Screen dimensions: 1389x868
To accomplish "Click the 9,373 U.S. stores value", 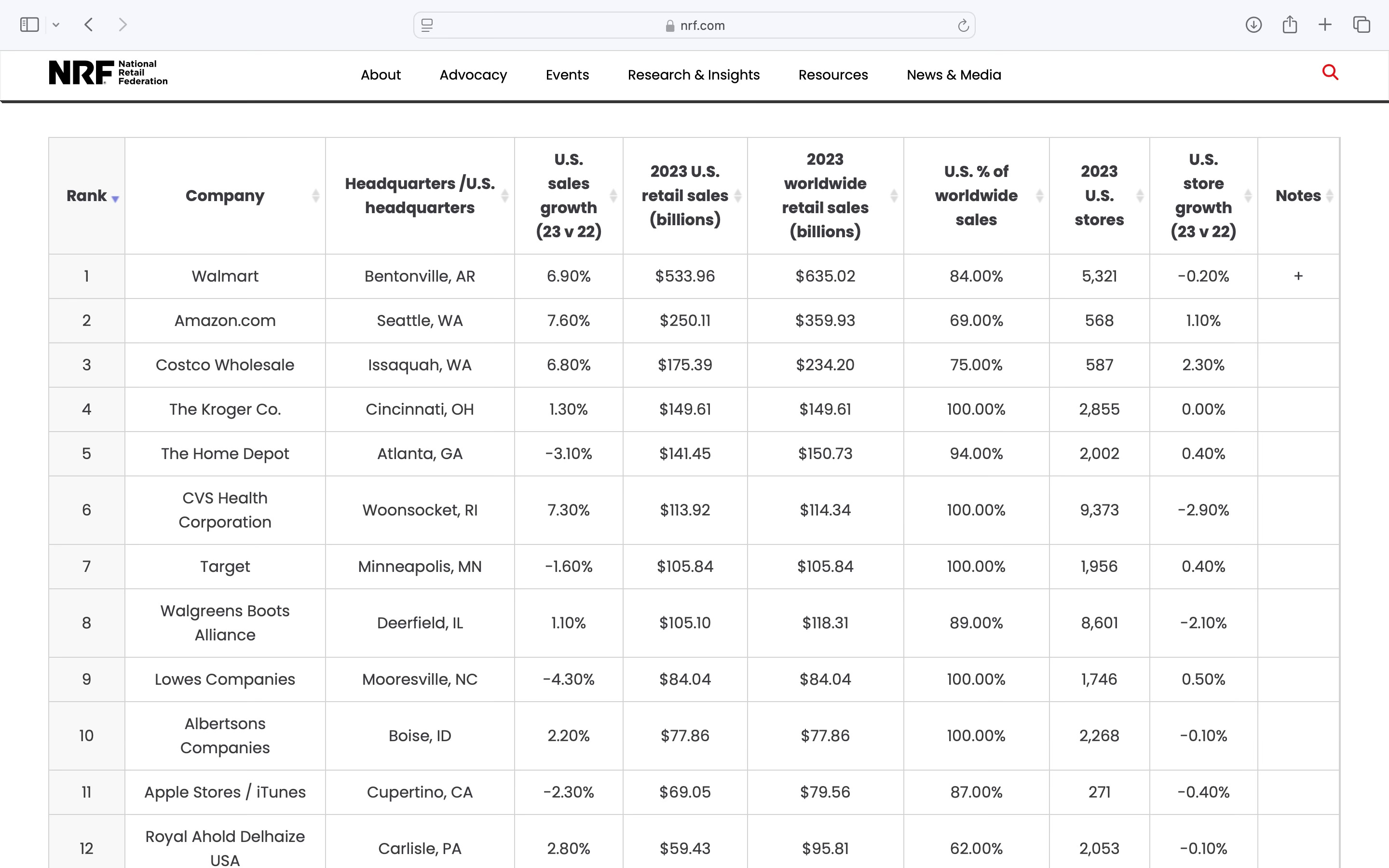I will coord(1099,510).
